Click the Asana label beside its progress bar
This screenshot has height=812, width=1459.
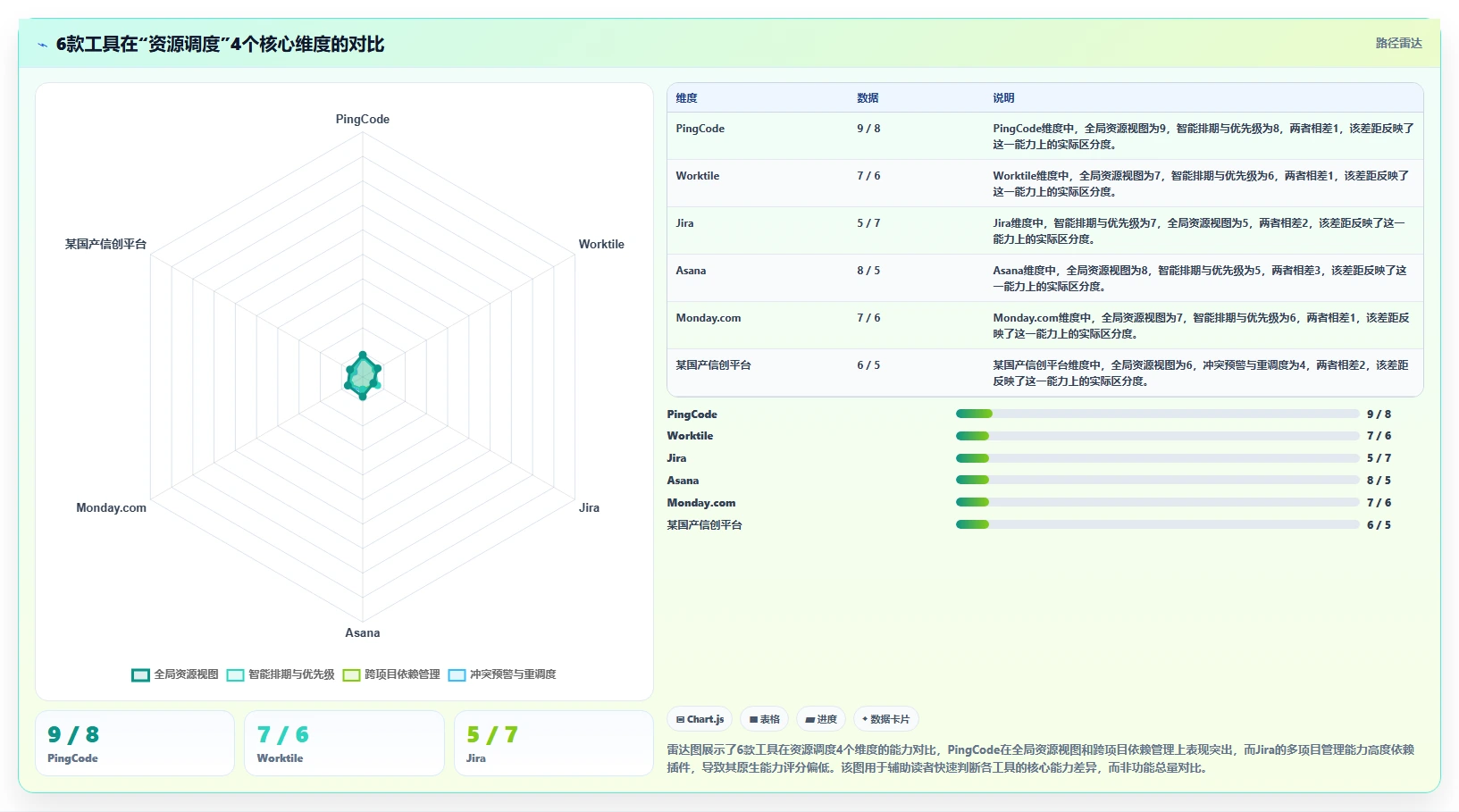pyautogui.click(x=683, y=481)
